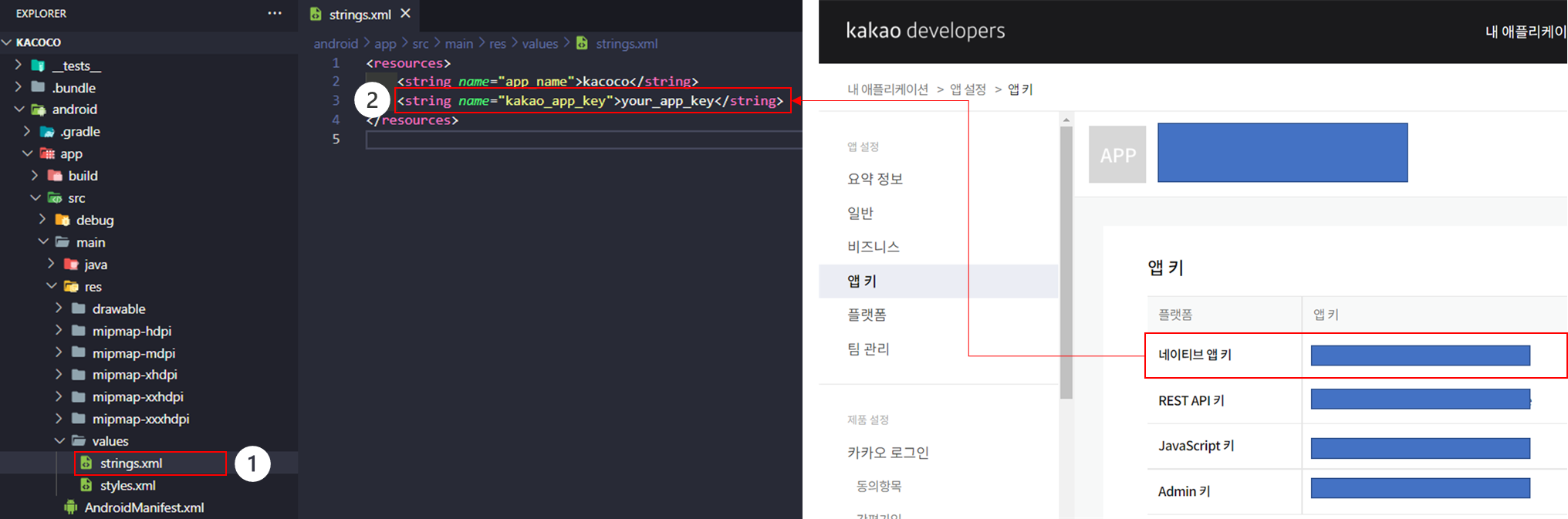Click the 앱 설정 breadcrumb link
The image size is (1568, 519).
coord(968,89)
